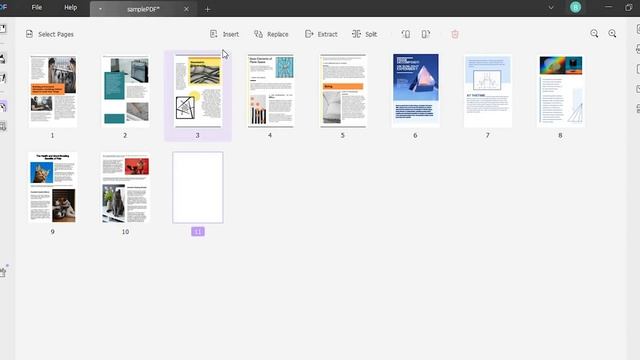This screenshot has width=640, height=360.
Task: Select page 5 thumbnail
Action: pos(343,91)
